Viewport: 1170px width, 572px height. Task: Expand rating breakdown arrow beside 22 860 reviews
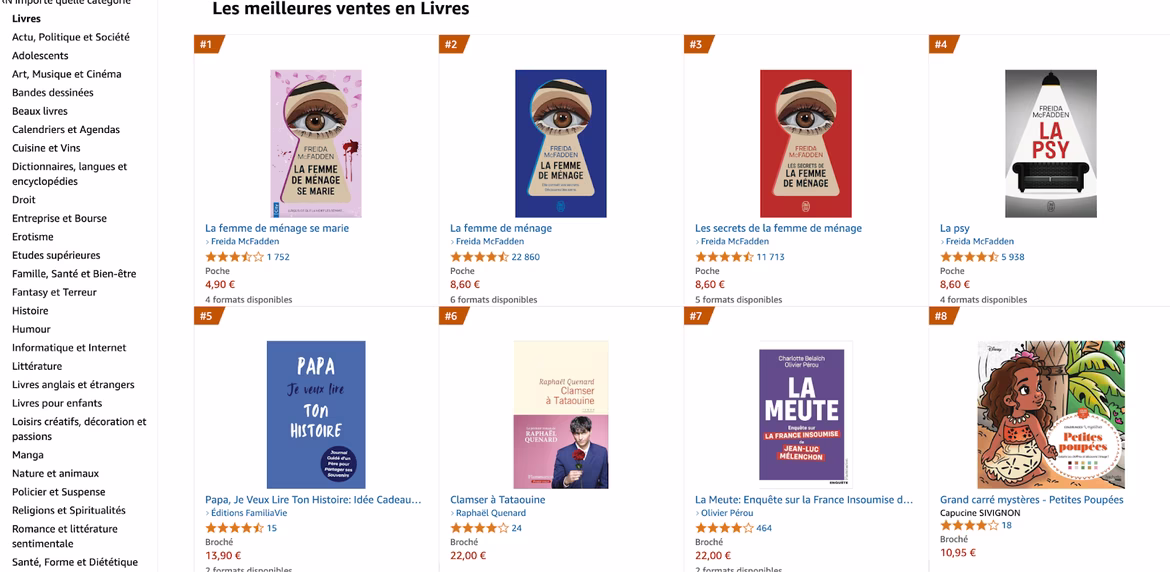(x=506, y=257)
